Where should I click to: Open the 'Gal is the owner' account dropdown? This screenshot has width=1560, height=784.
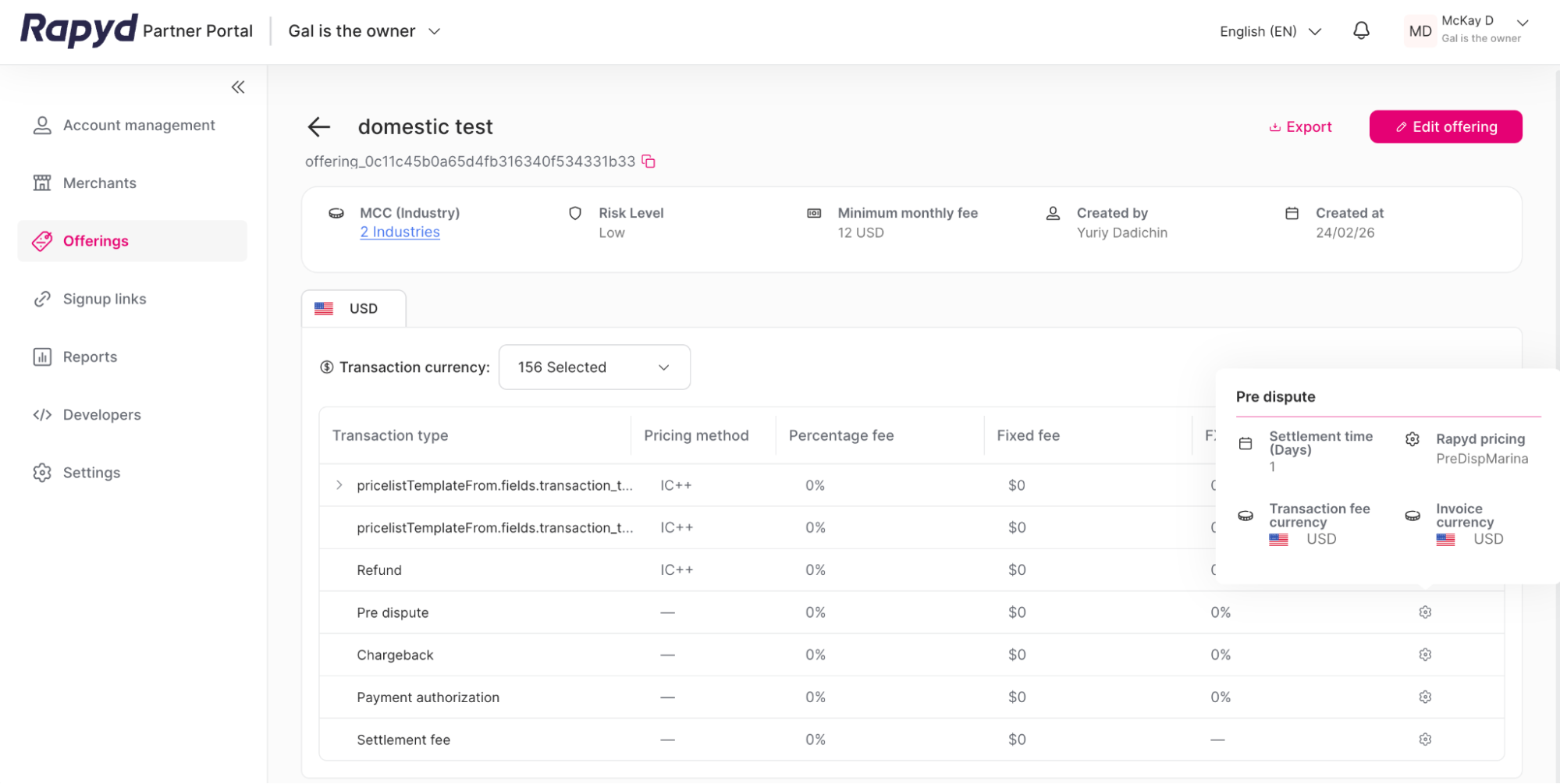click(x=363, y=31)
